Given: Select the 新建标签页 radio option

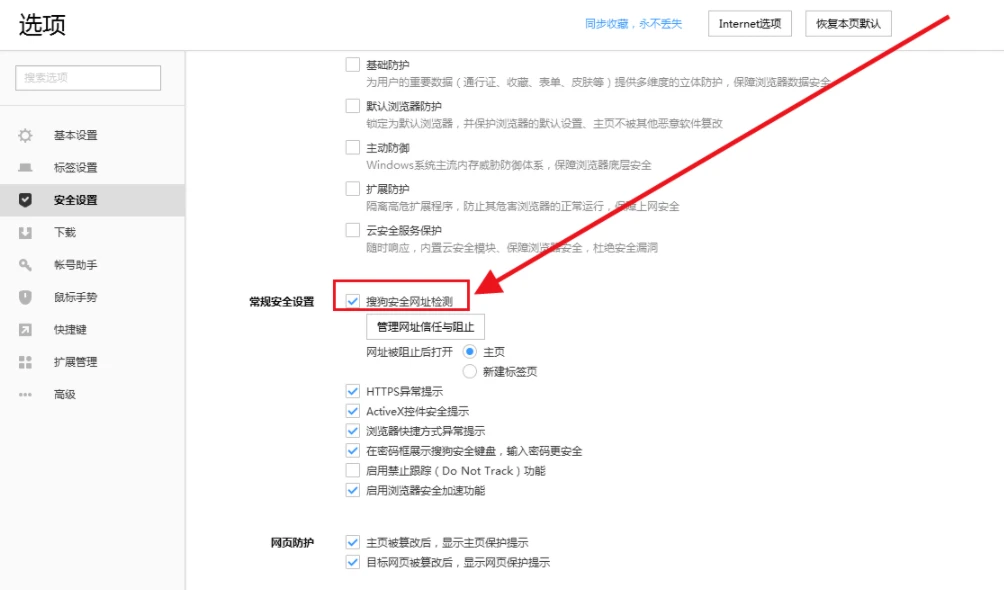Looking at the screenshot, I should pos(470,371).
